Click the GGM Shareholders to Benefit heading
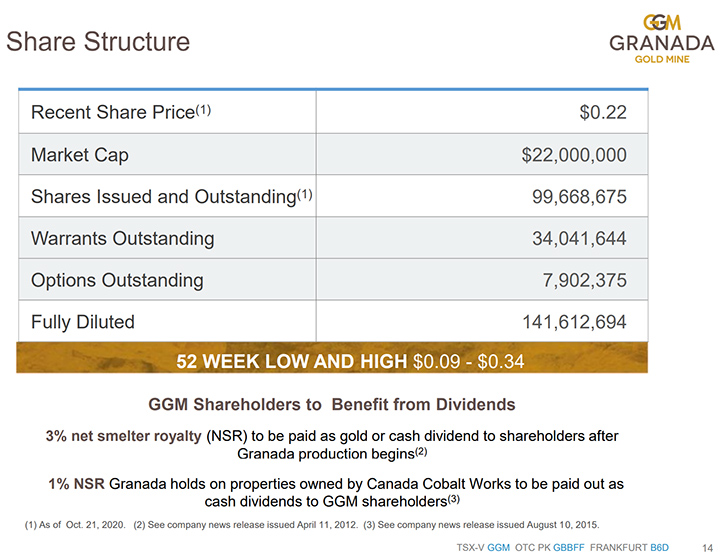This screenshot has height=557, width=725. tap(332, 404)
